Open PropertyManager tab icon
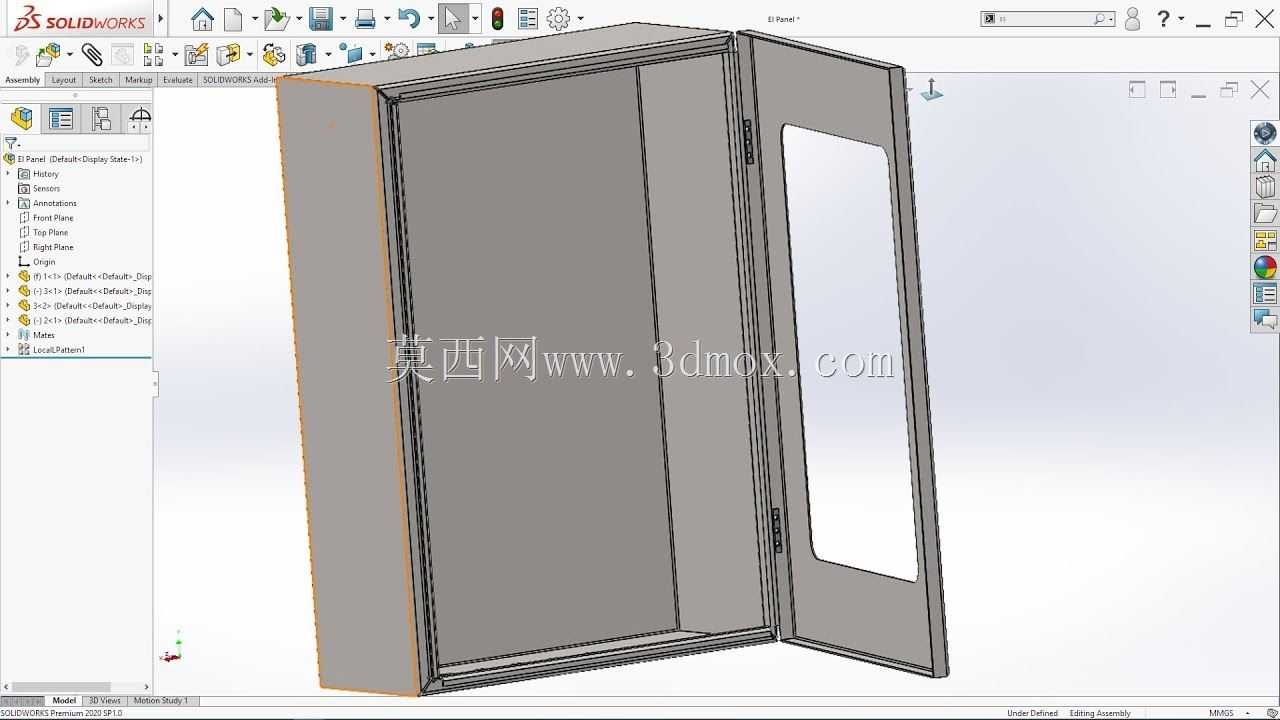1280x720 pixels. pos(61,119)
